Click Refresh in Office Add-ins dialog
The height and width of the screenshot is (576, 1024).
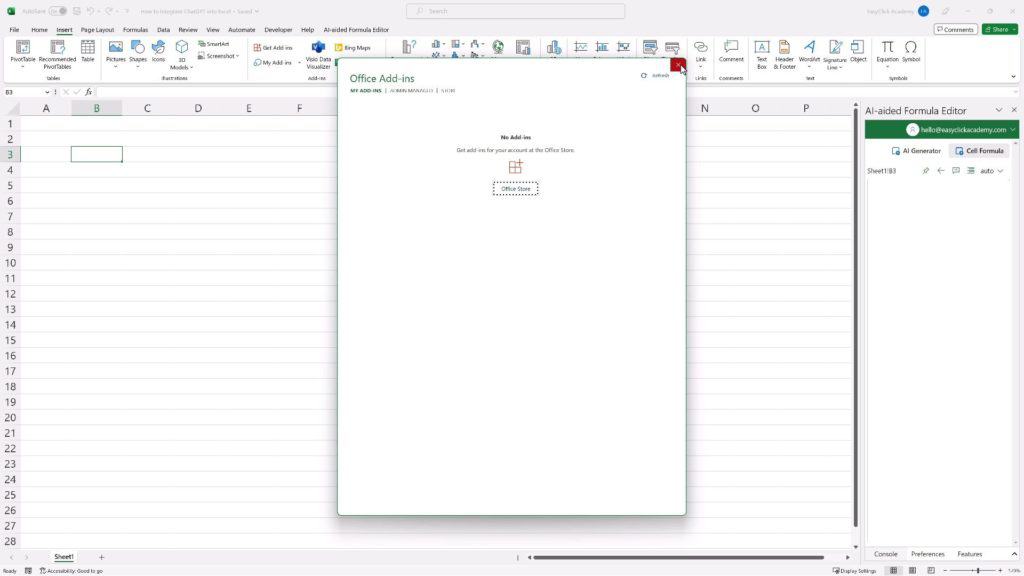click(655, 75)
